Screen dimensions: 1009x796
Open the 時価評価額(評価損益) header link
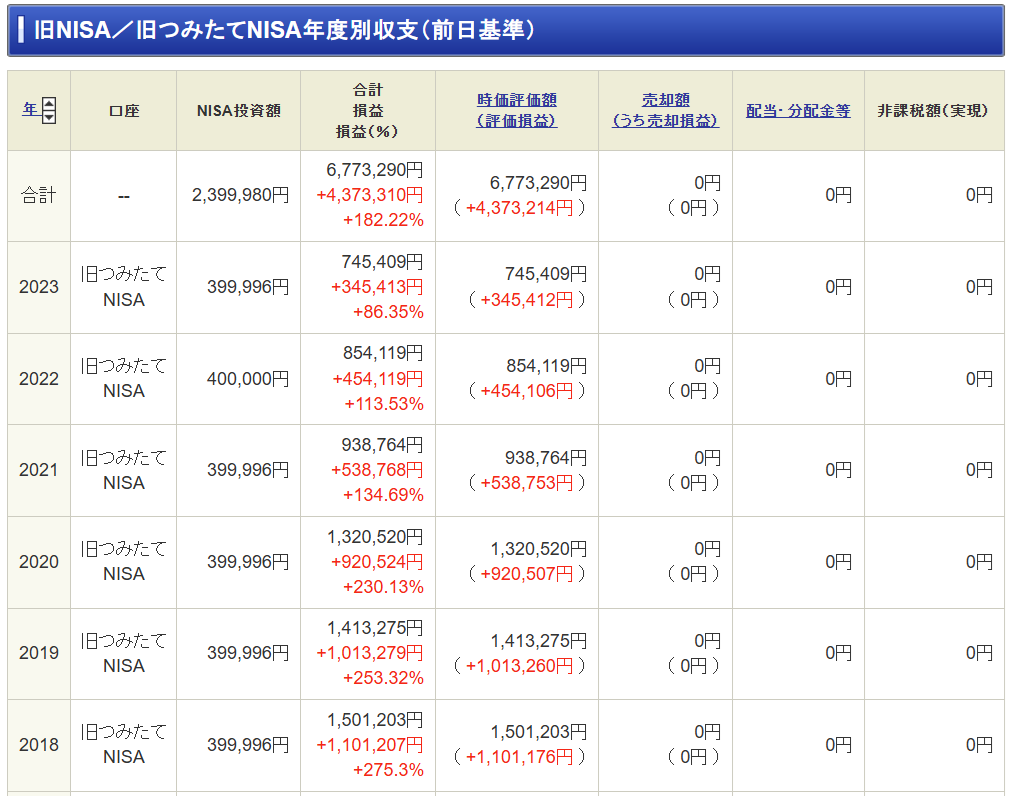(517, 110)
